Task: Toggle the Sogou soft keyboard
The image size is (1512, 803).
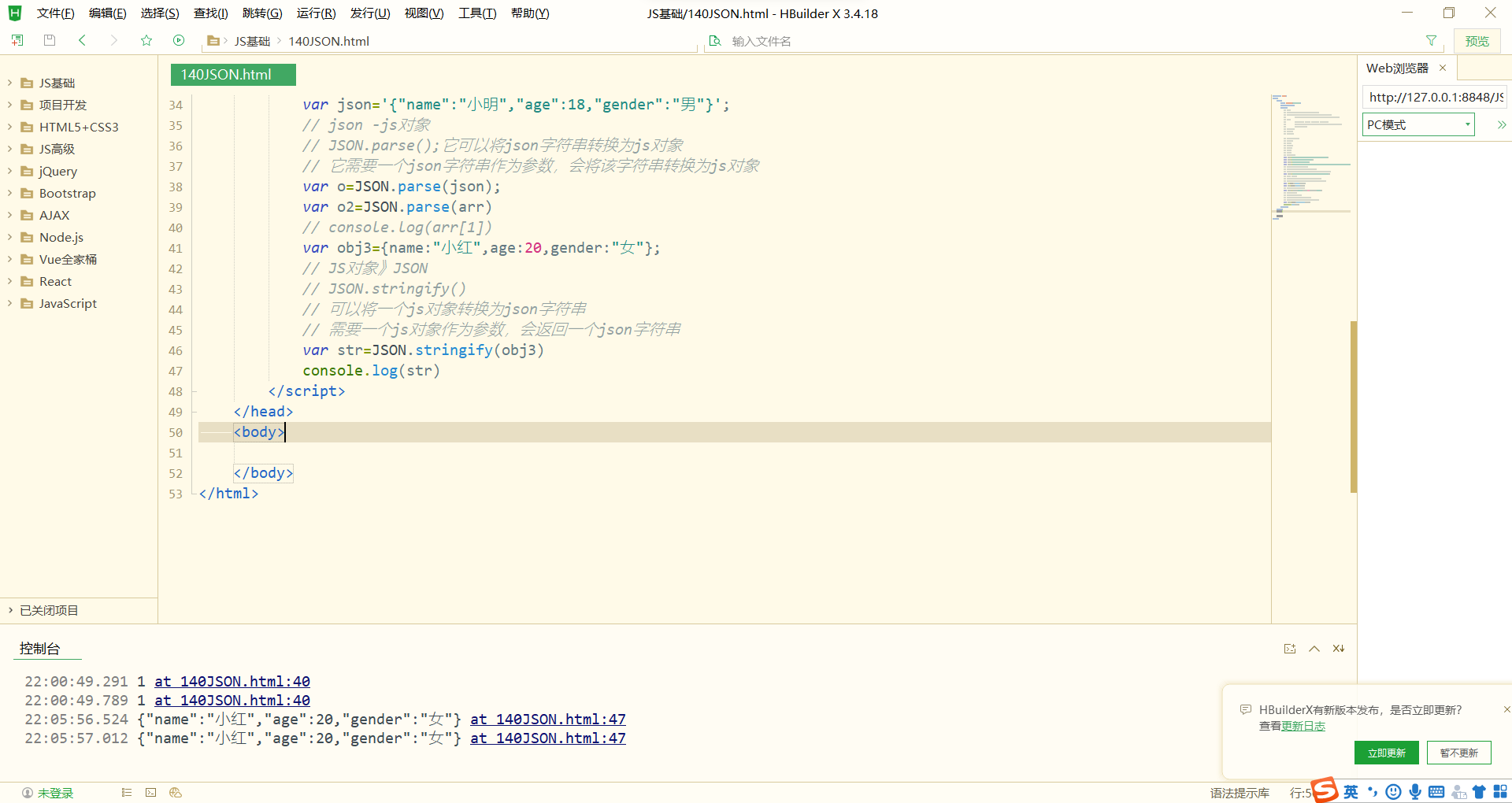Action: click(1436, 791)
